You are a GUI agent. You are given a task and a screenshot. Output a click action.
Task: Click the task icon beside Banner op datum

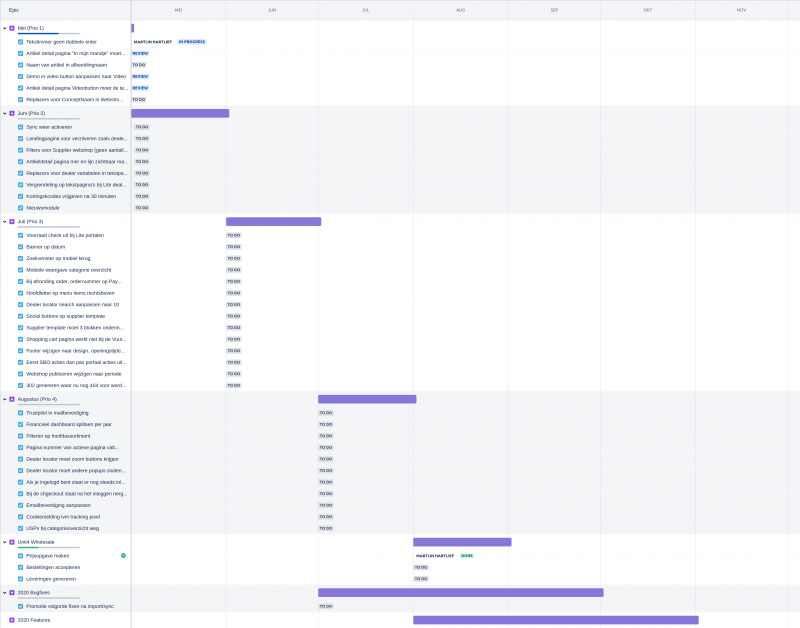pos(20,246)
